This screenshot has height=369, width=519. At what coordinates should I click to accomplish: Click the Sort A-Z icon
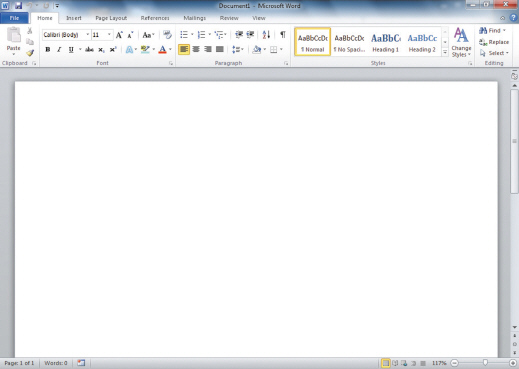point(266,34)
